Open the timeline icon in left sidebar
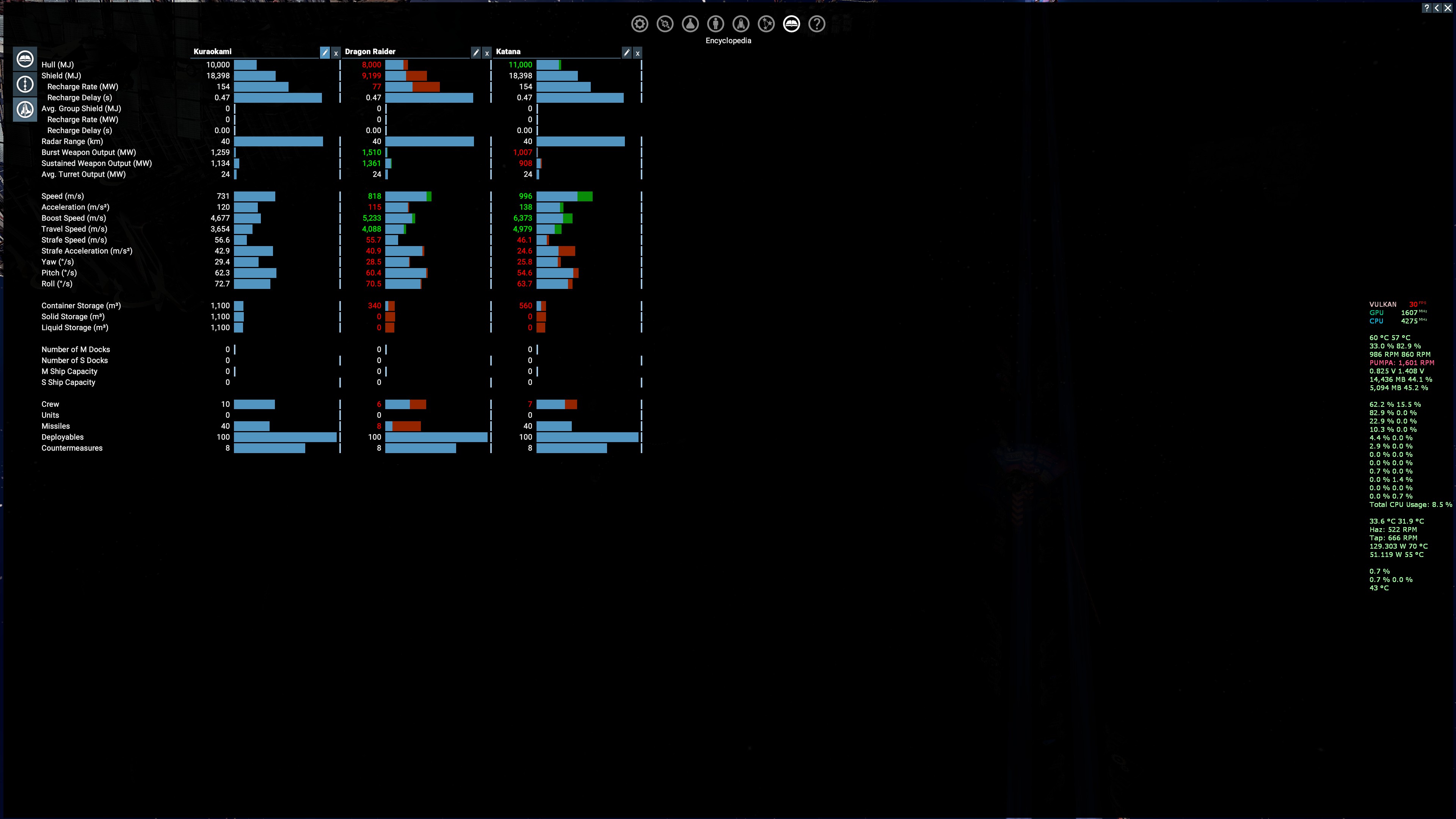The width and height of the screenshot is (1456, 819). [x=25, y=84]
